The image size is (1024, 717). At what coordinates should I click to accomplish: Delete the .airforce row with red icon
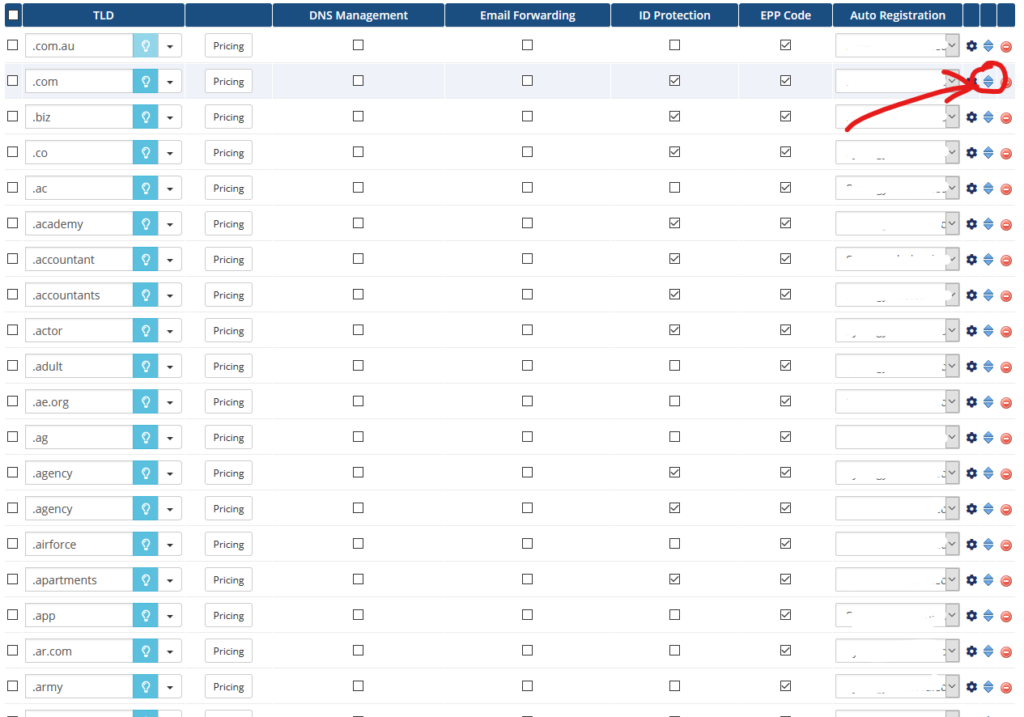(1006, 545)
